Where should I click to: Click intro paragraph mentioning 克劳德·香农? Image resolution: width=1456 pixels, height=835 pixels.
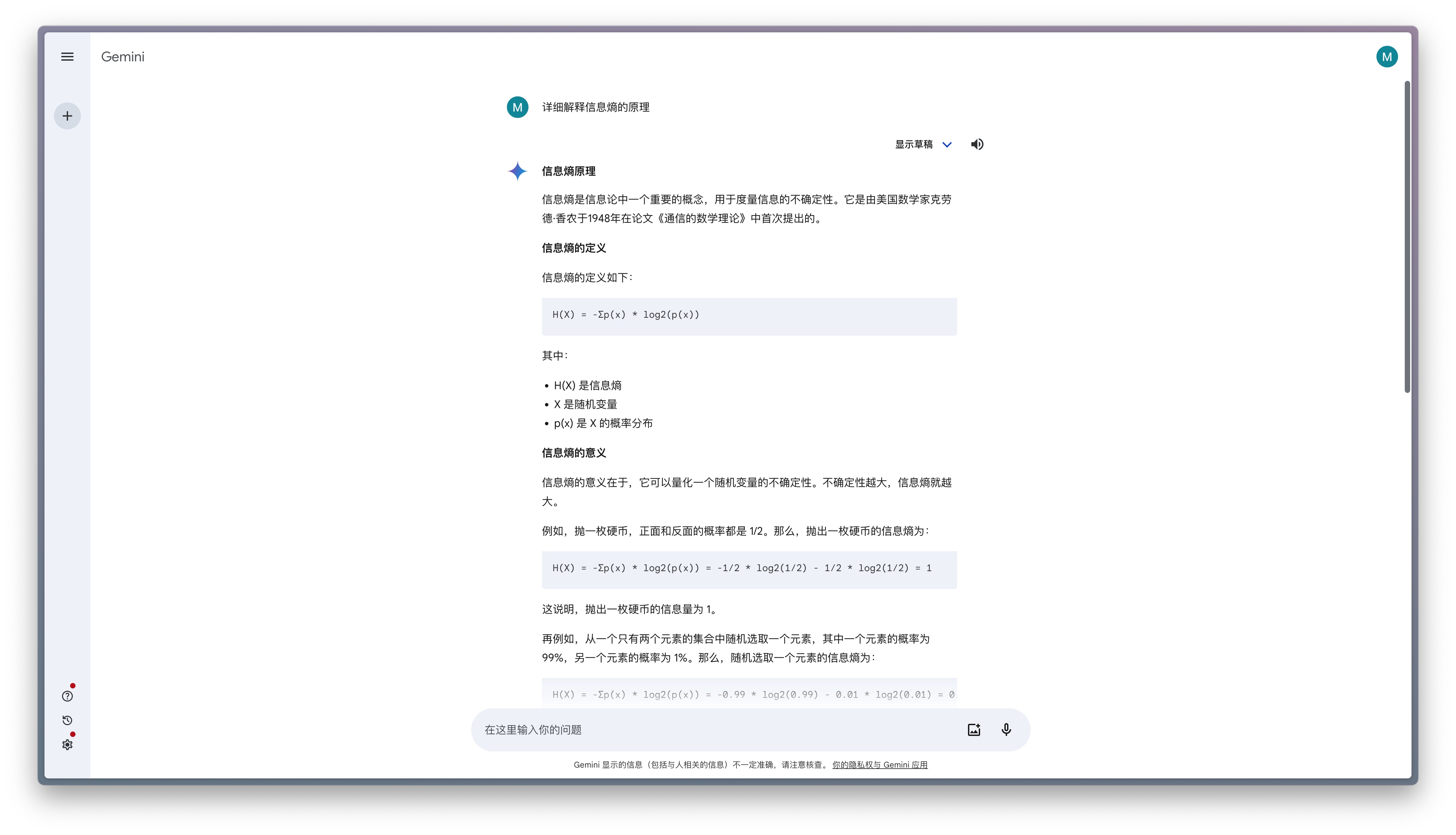[747, 209]
